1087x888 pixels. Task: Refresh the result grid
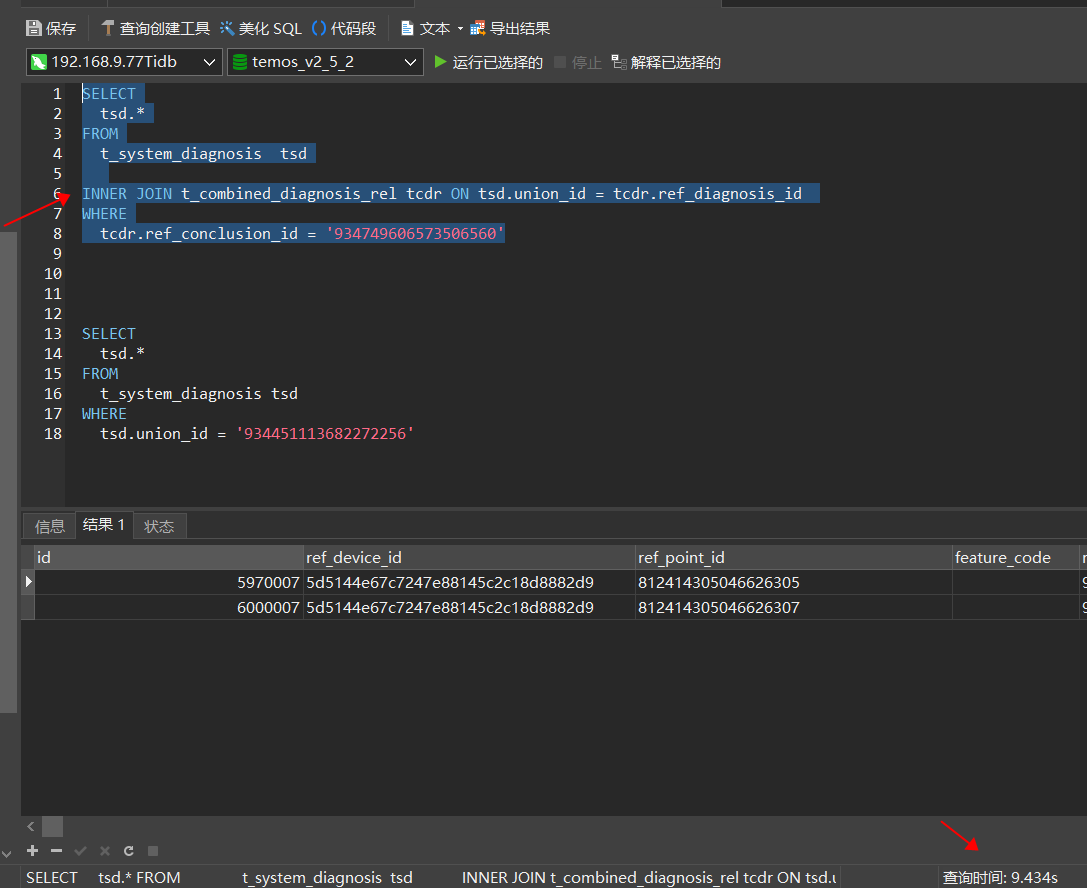129,851
